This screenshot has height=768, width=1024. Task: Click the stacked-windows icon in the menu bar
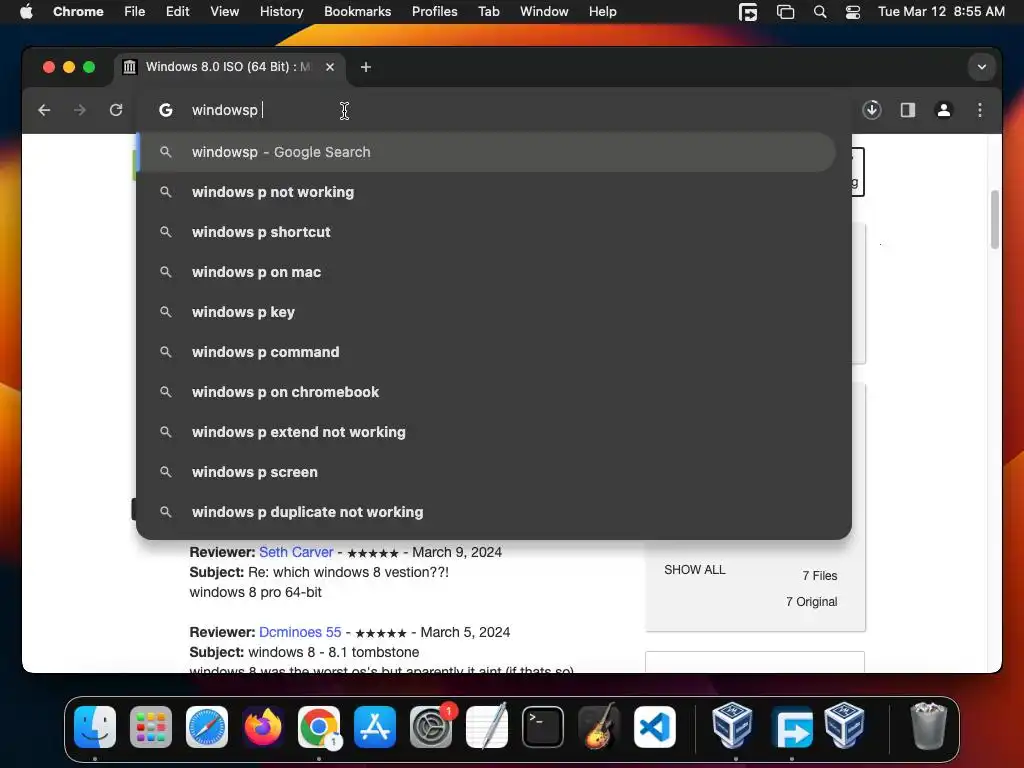pos(785,12)
